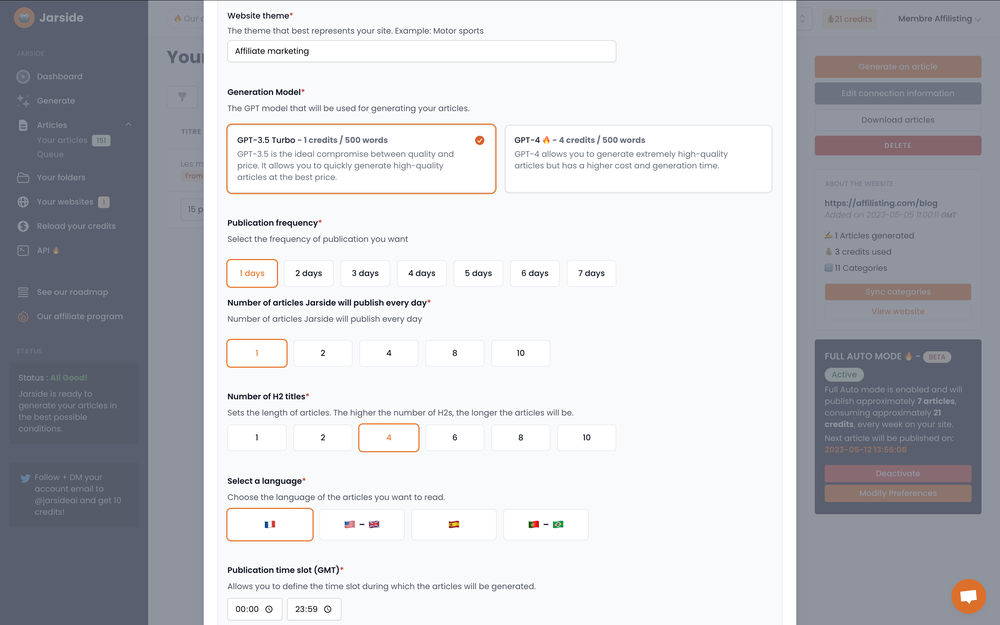
Task: Click the Articles document icon in sidebar
Action: [22, 125]
